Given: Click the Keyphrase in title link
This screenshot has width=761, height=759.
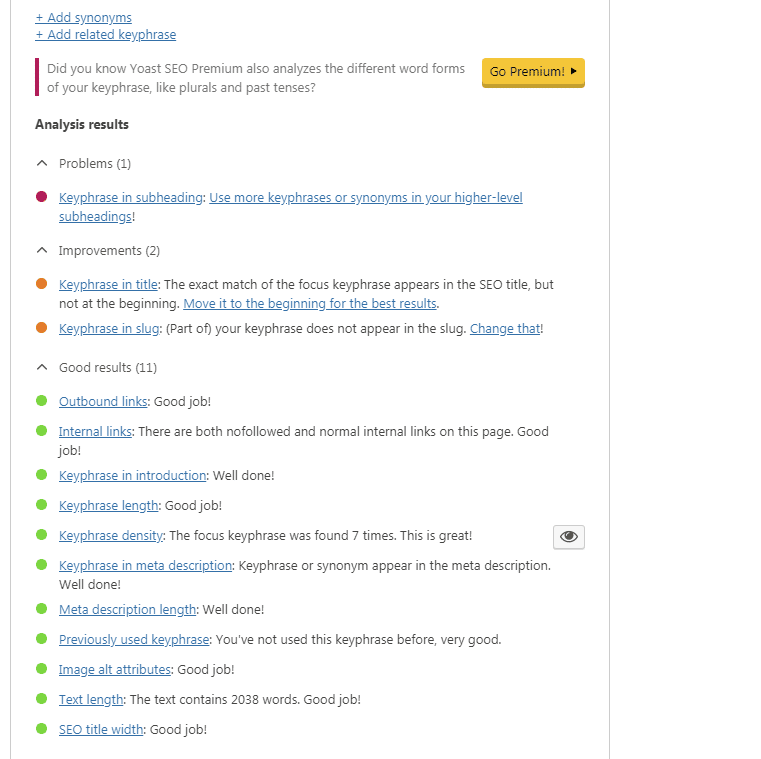Looking at the screenshot, I should (x=108, y=285).
